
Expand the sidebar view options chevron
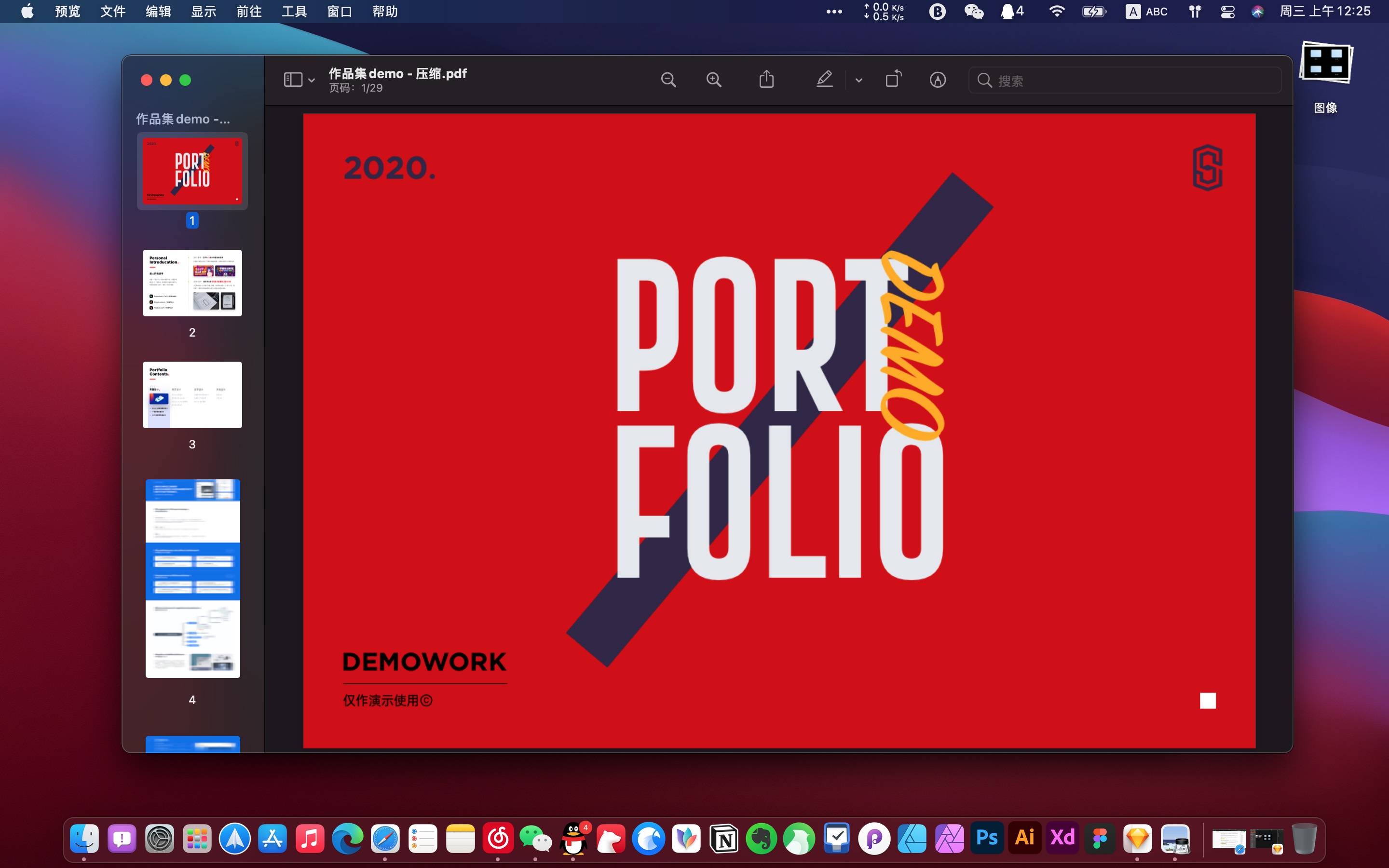[312, 81]
